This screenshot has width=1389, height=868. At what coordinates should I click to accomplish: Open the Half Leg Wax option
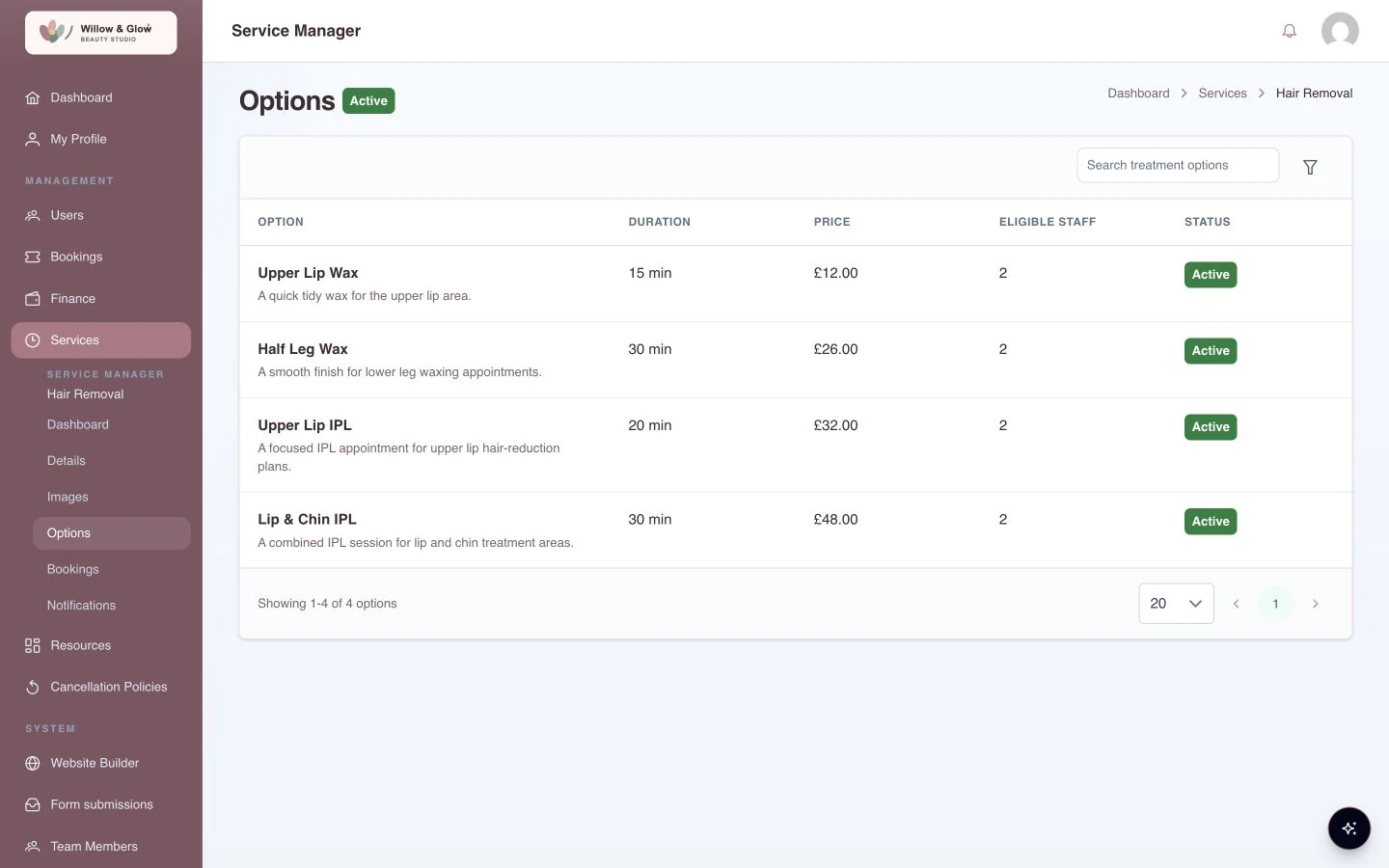[x=303, y=349]
